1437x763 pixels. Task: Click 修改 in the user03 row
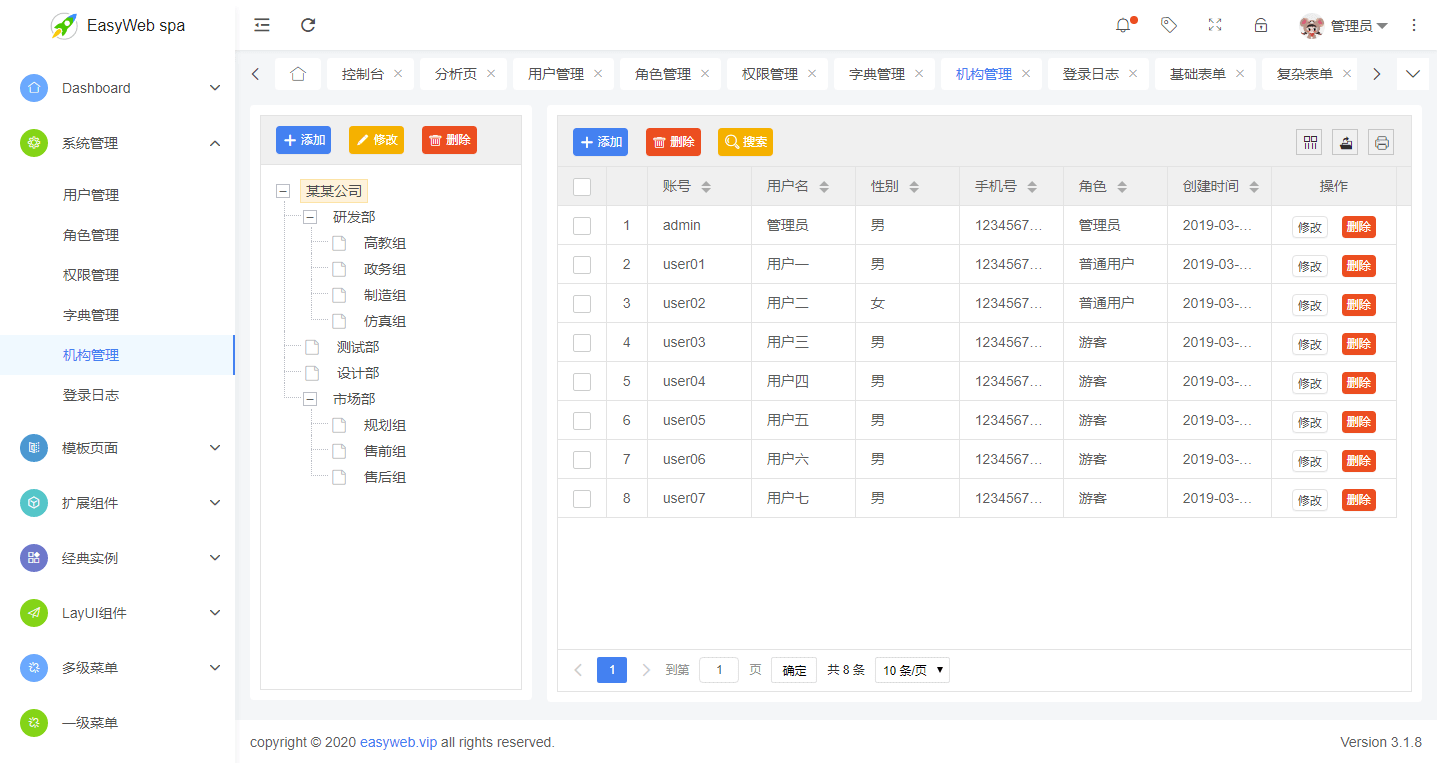click(1310, 344)
